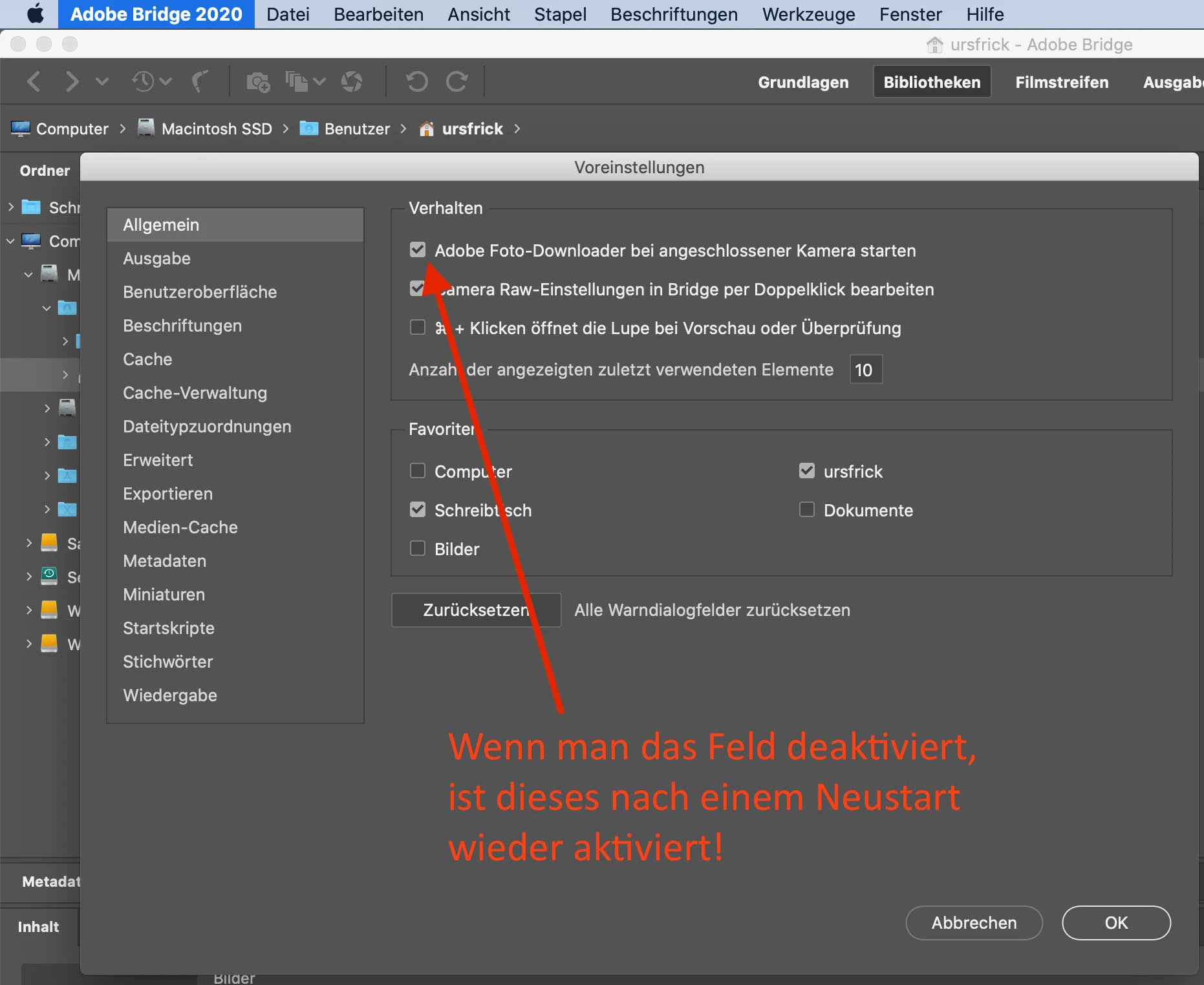Select Medien-Cache preferences category
The width and height of the screenshot is (1204, 985).
point(235,527)
